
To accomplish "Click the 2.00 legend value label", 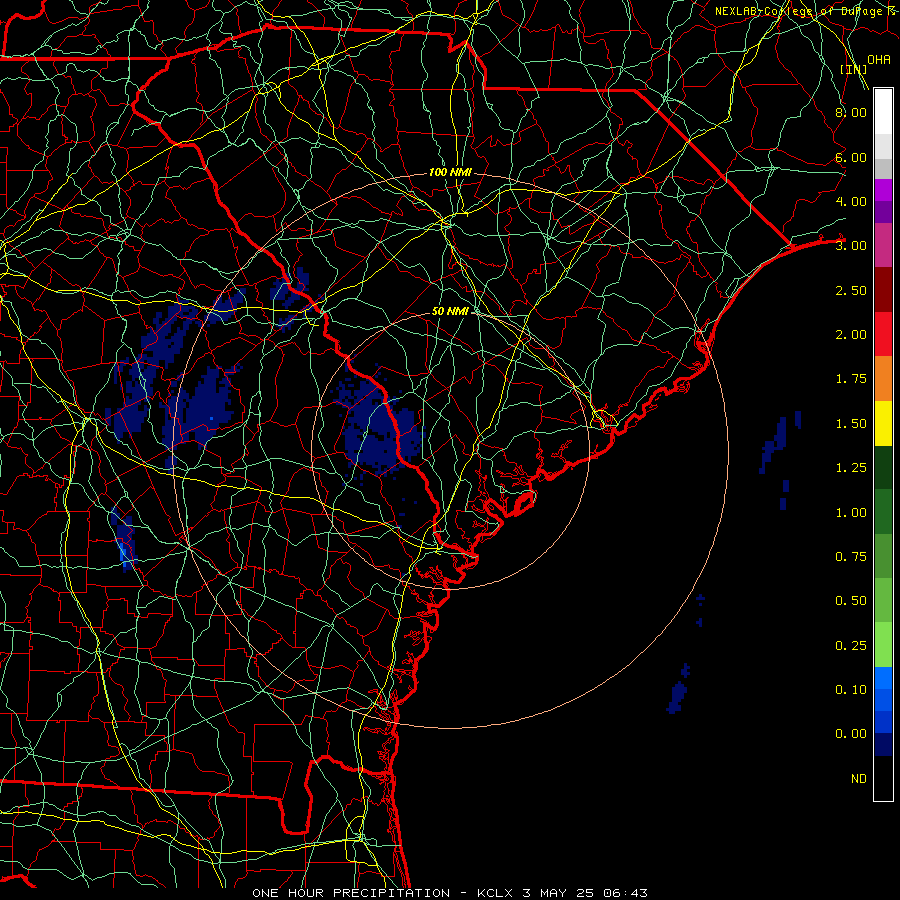I will 851,335.
